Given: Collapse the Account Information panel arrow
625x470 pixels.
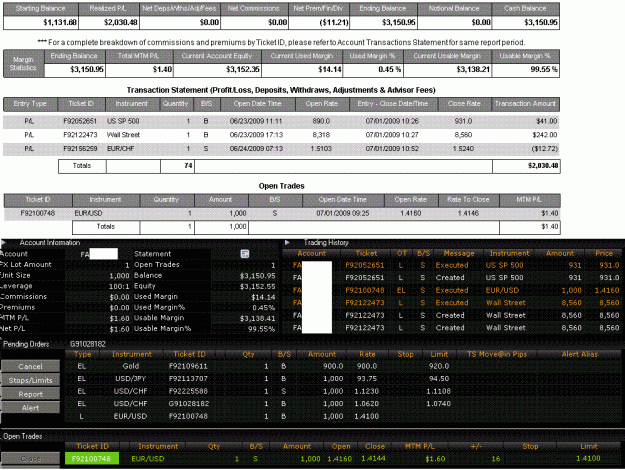Looking at the screenshot, I should (3, 242).
